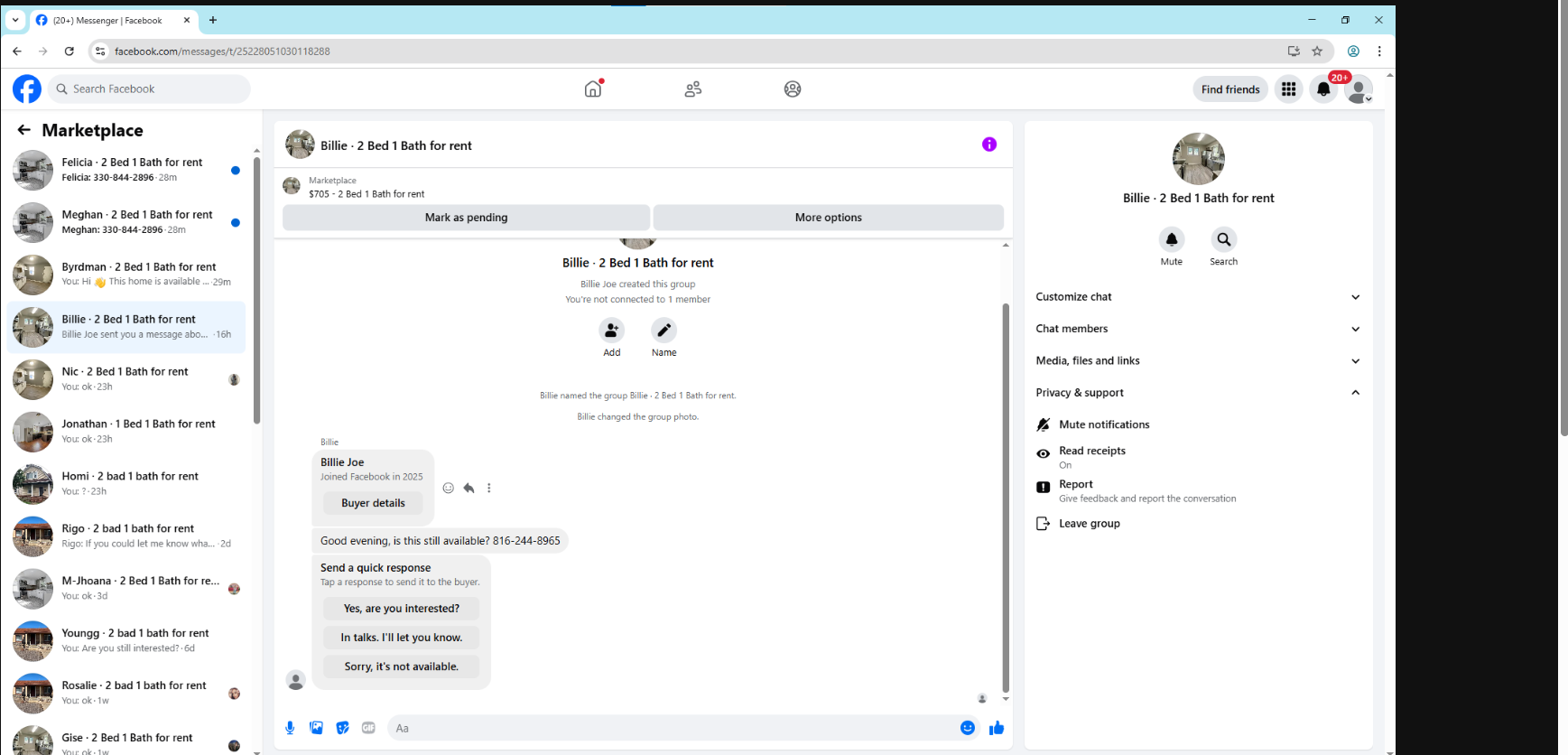Image resolution: width=1568 pixels, height=755 pixels.
Task: Open the Groups icon in top navigation
Action: pyautogui.click(x=793, y=89)
